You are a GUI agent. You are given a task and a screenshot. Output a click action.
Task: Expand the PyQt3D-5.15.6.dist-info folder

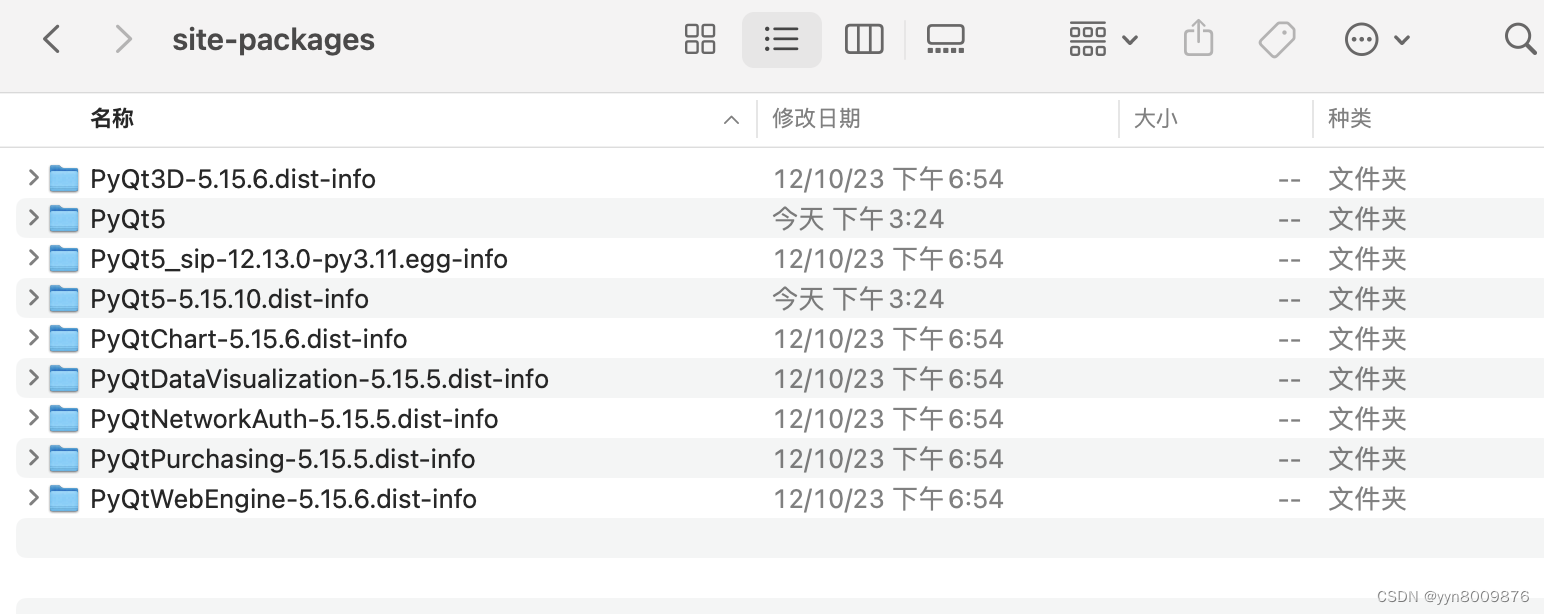point(33,178)
